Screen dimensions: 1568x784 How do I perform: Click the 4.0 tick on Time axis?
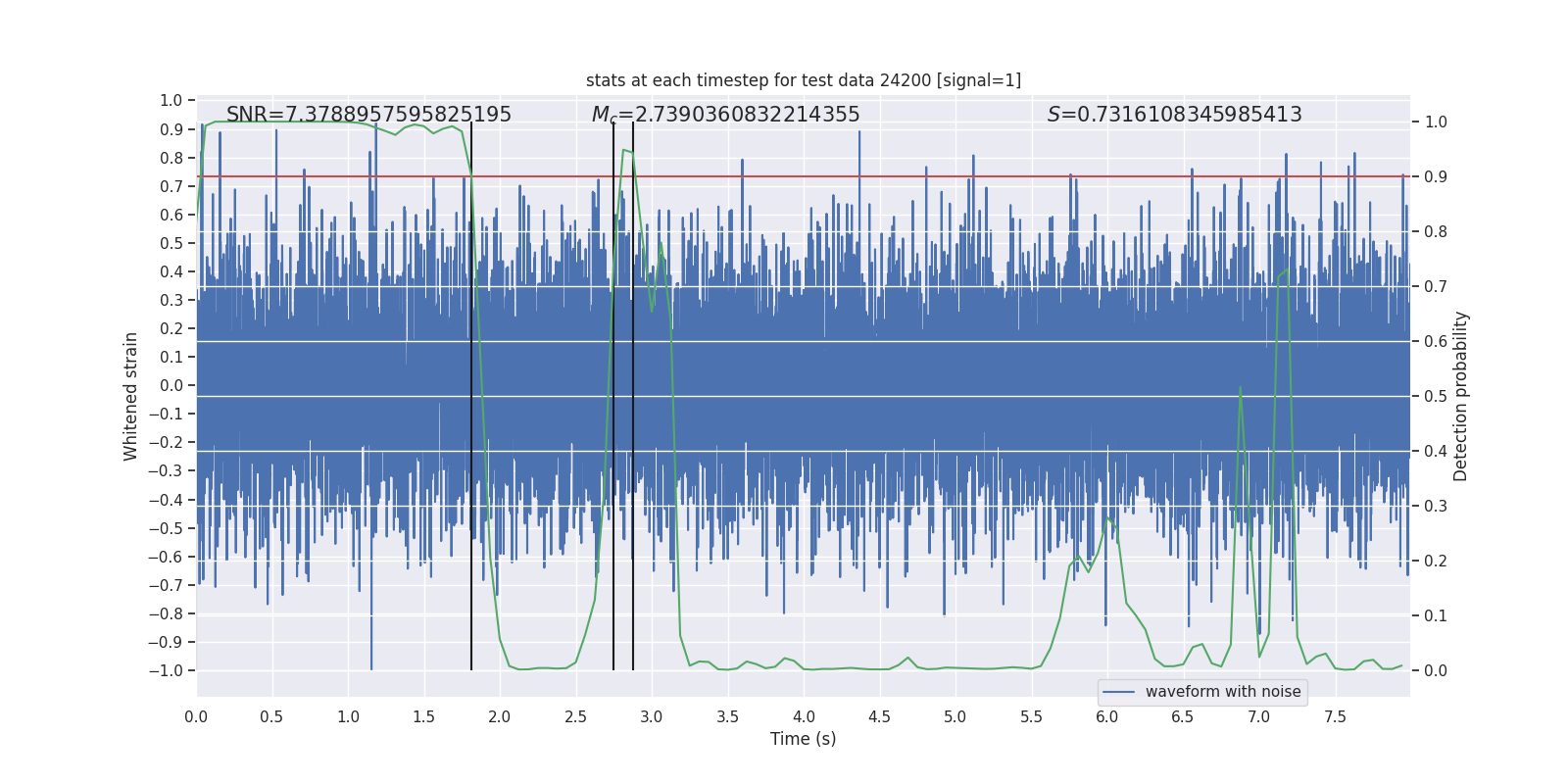coord(804,717)
